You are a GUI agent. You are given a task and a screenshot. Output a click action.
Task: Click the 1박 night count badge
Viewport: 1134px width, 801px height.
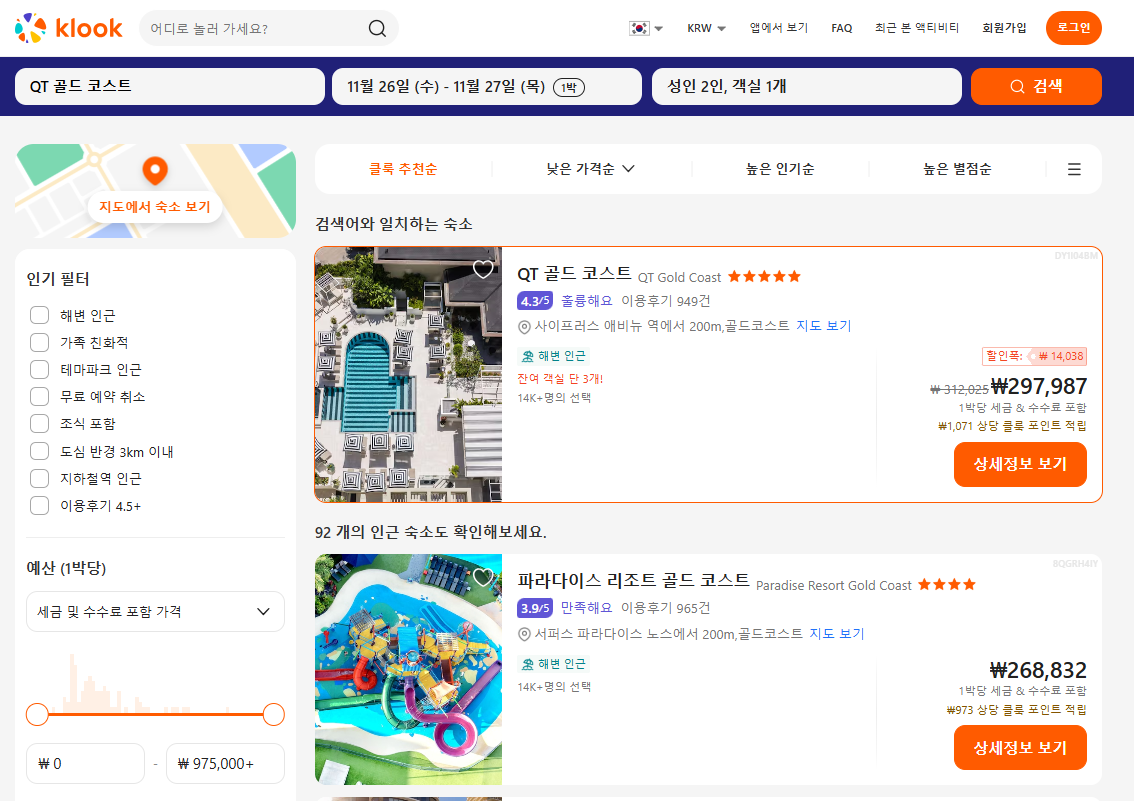tap(569, 87)
